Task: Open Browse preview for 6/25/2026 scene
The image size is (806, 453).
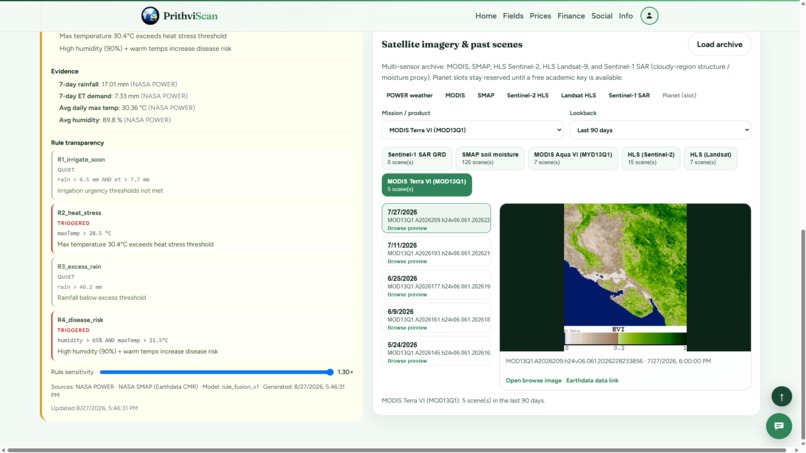Action: pyautogui.click(x=407, y=295)
